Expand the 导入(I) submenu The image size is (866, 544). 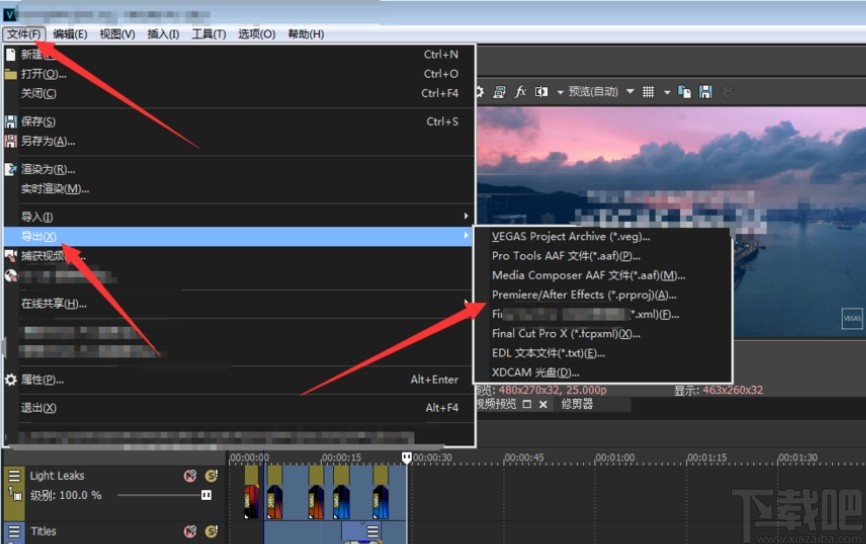(x=239, y=216)
